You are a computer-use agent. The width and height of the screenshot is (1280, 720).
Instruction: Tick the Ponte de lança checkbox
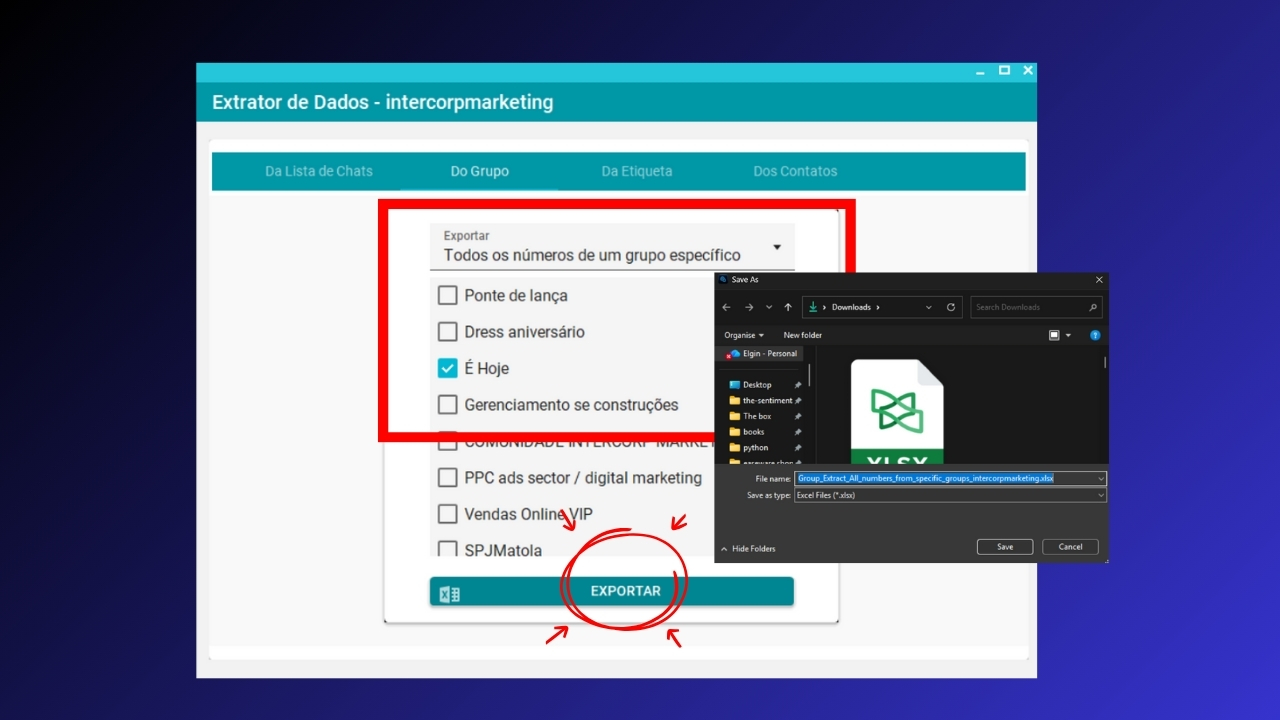[x=447, y=296]
